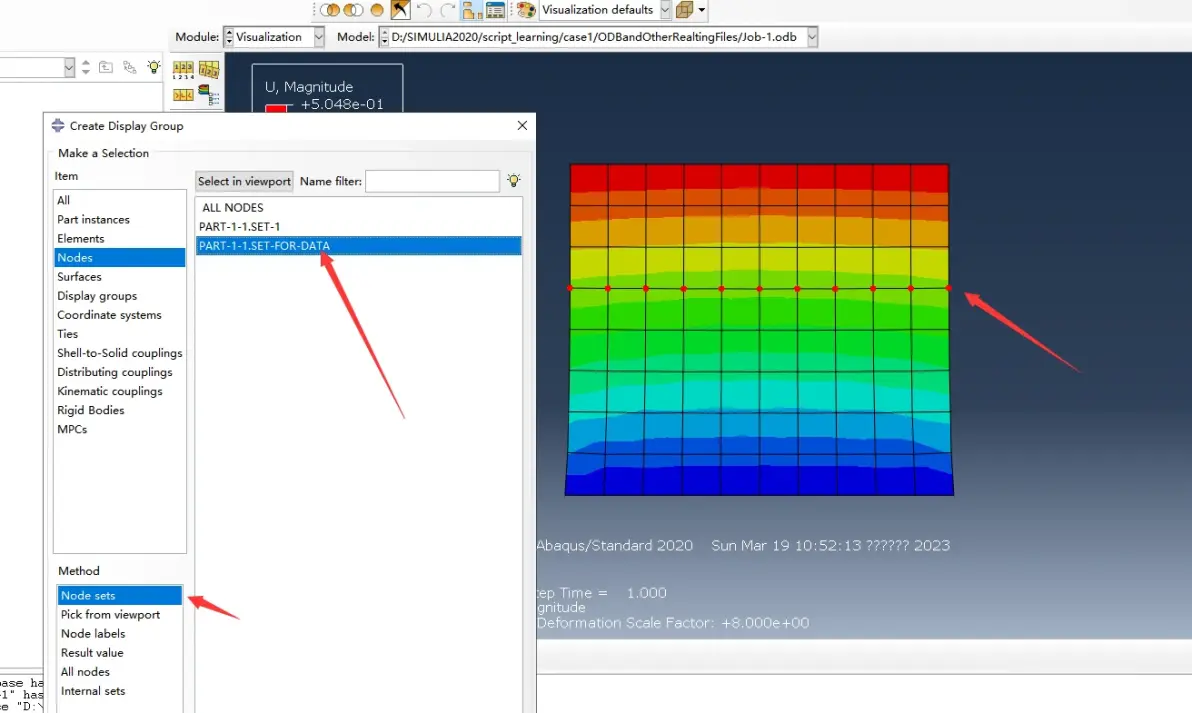Click the undo arrow in the toolbar
Image resolution: width=1192 pixels, height=713 pixels.
pos(424,10)
